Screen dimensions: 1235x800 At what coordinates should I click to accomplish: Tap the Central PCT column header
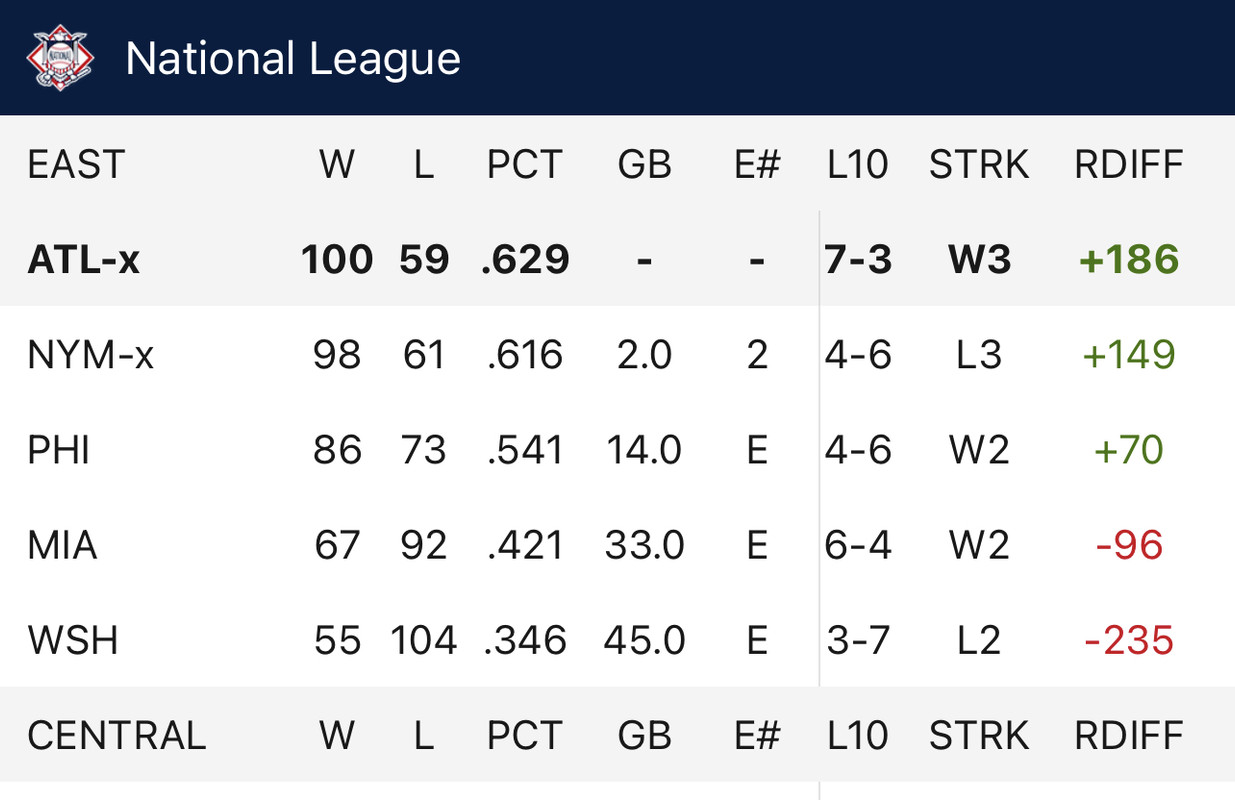click(524, 735)
